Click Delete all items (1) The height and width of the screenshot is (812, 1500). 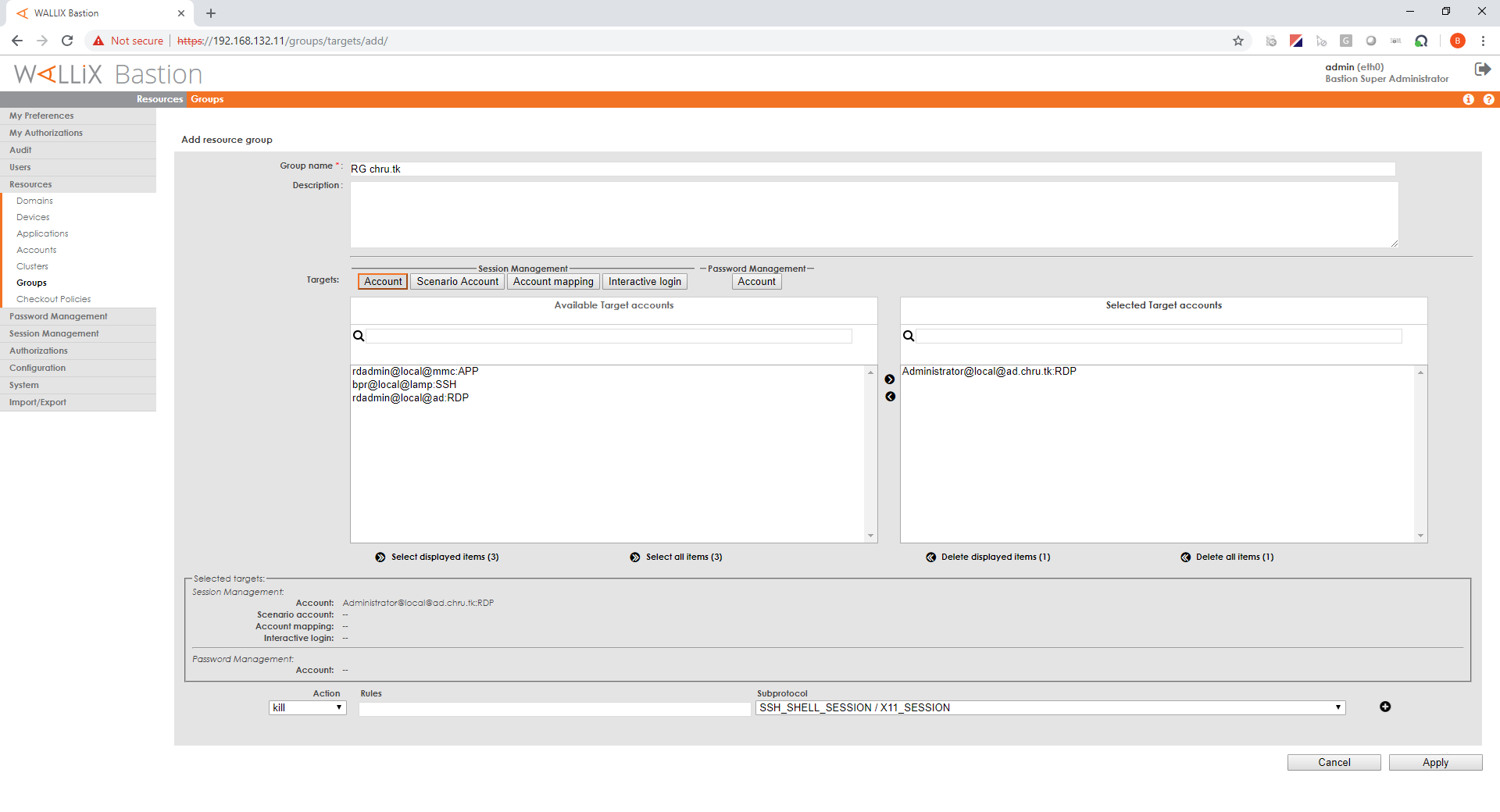pos(1227,557)
